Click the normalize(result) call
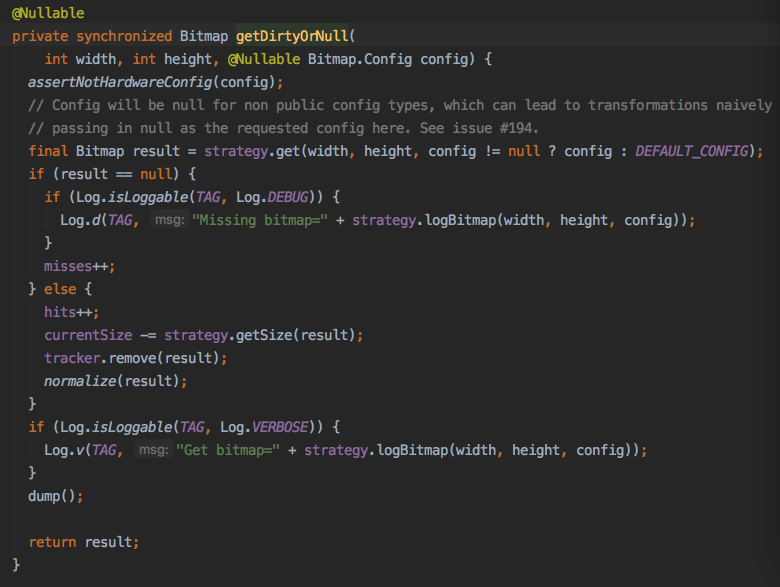Screen dimensions: 780x587 point(115,382)
